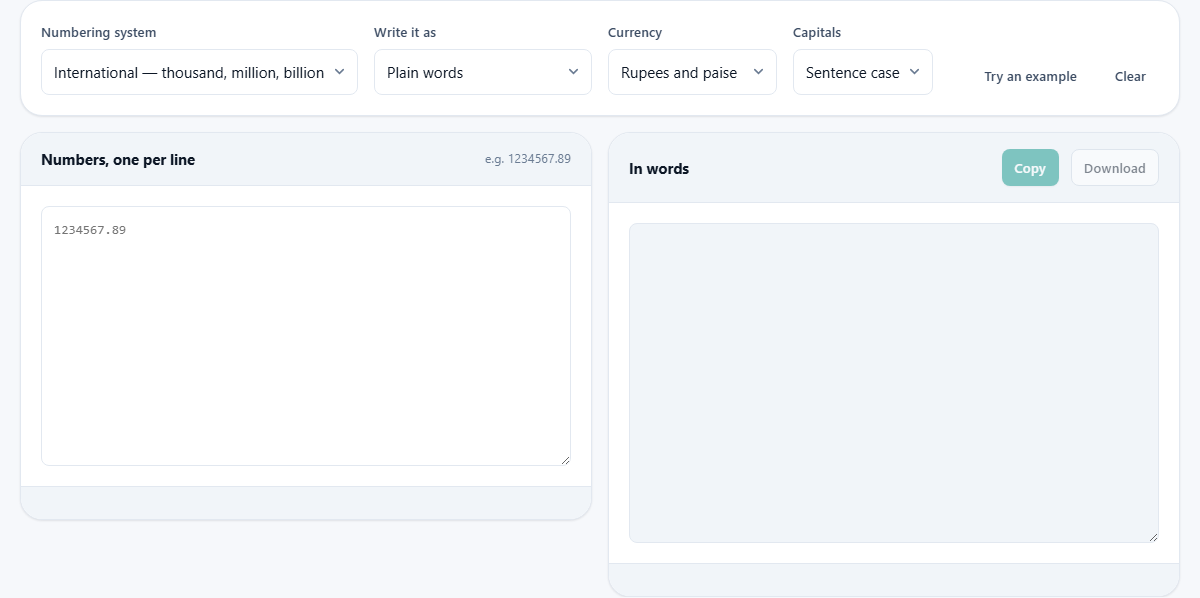Open the Write it as dropdown
Viewport: 1200px width, 598px height.
483,72
